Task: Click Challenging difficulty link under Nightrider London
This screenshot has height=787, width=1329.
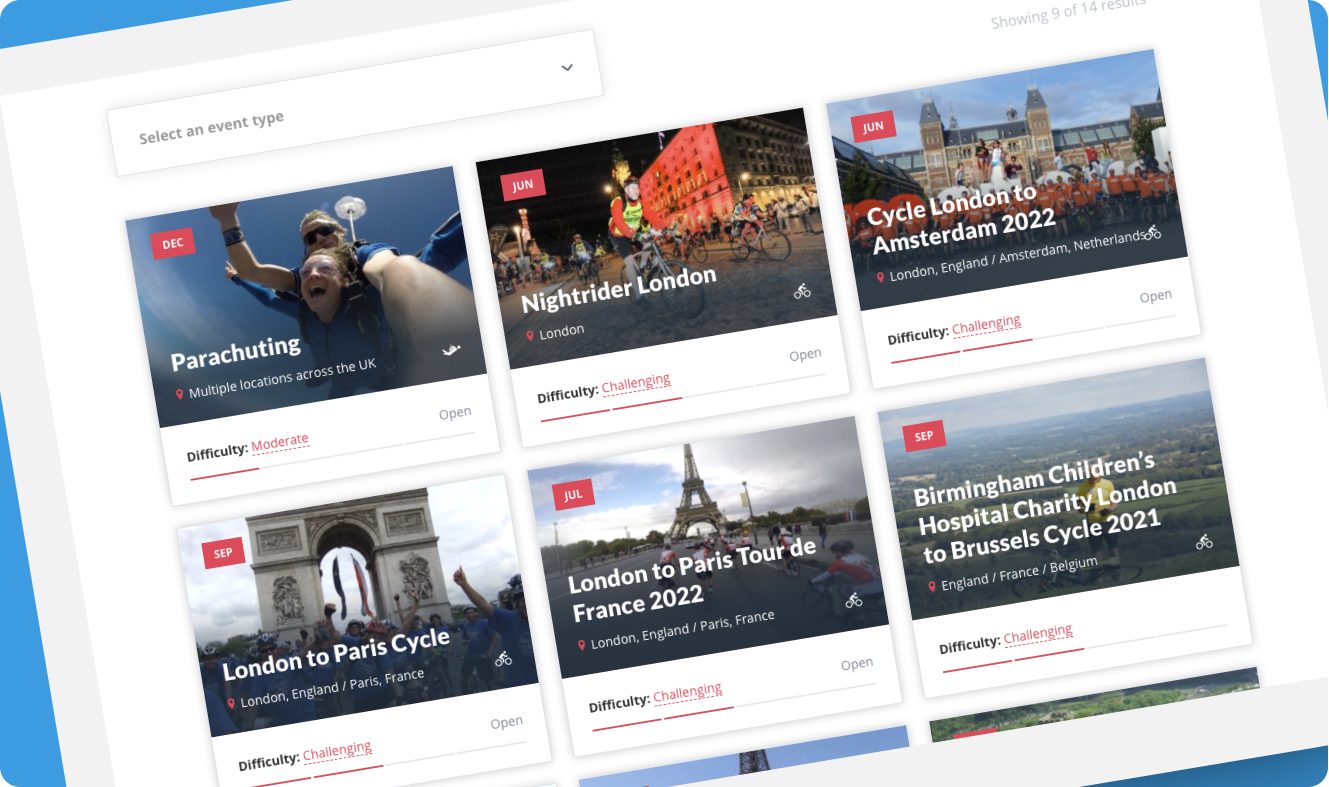Action: pyautogui.click(x=636, y=383)
